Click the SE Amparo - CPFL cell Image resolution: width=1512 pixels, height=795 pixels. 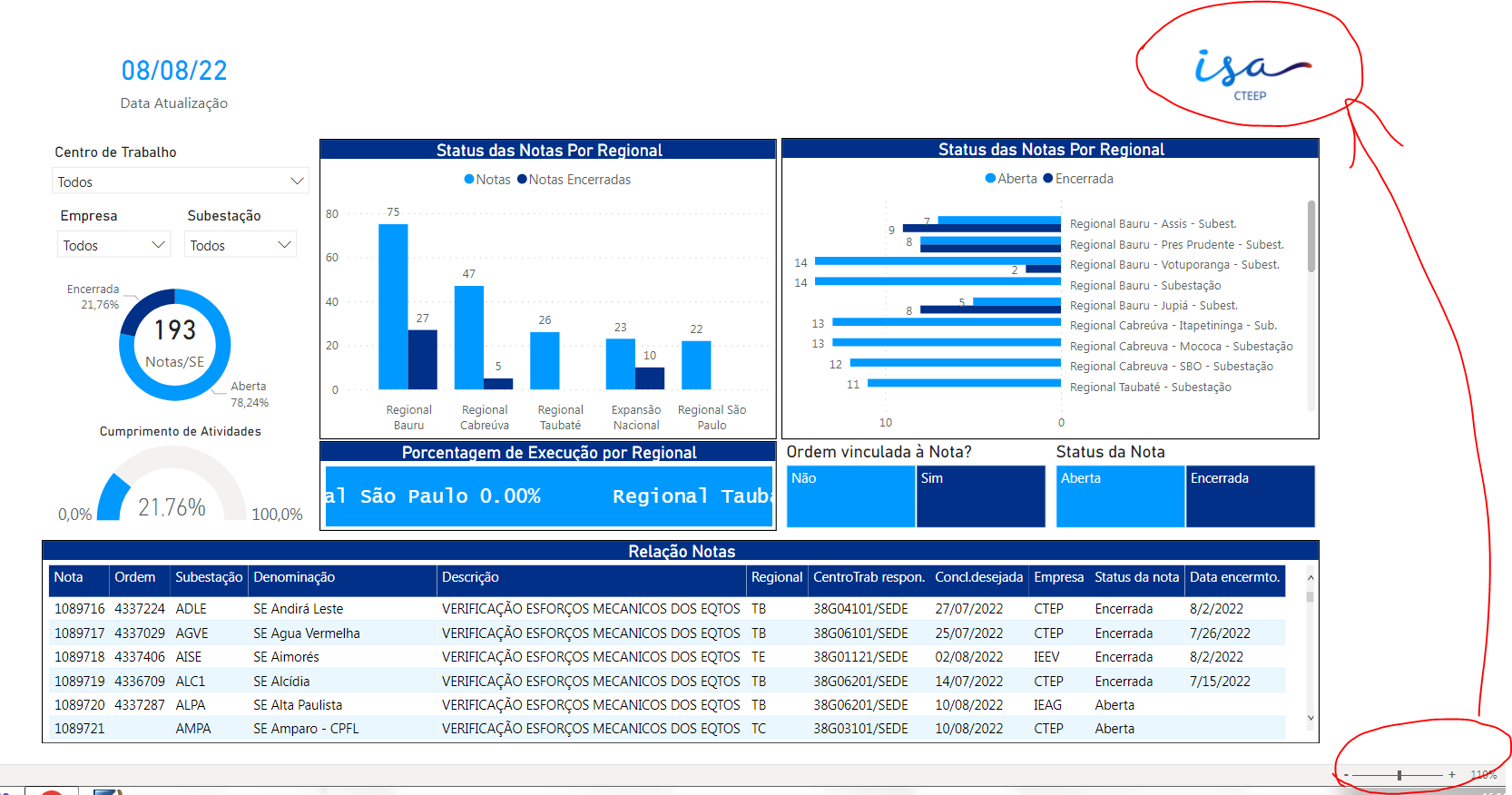pyautogui.click(x=306, y=729)
